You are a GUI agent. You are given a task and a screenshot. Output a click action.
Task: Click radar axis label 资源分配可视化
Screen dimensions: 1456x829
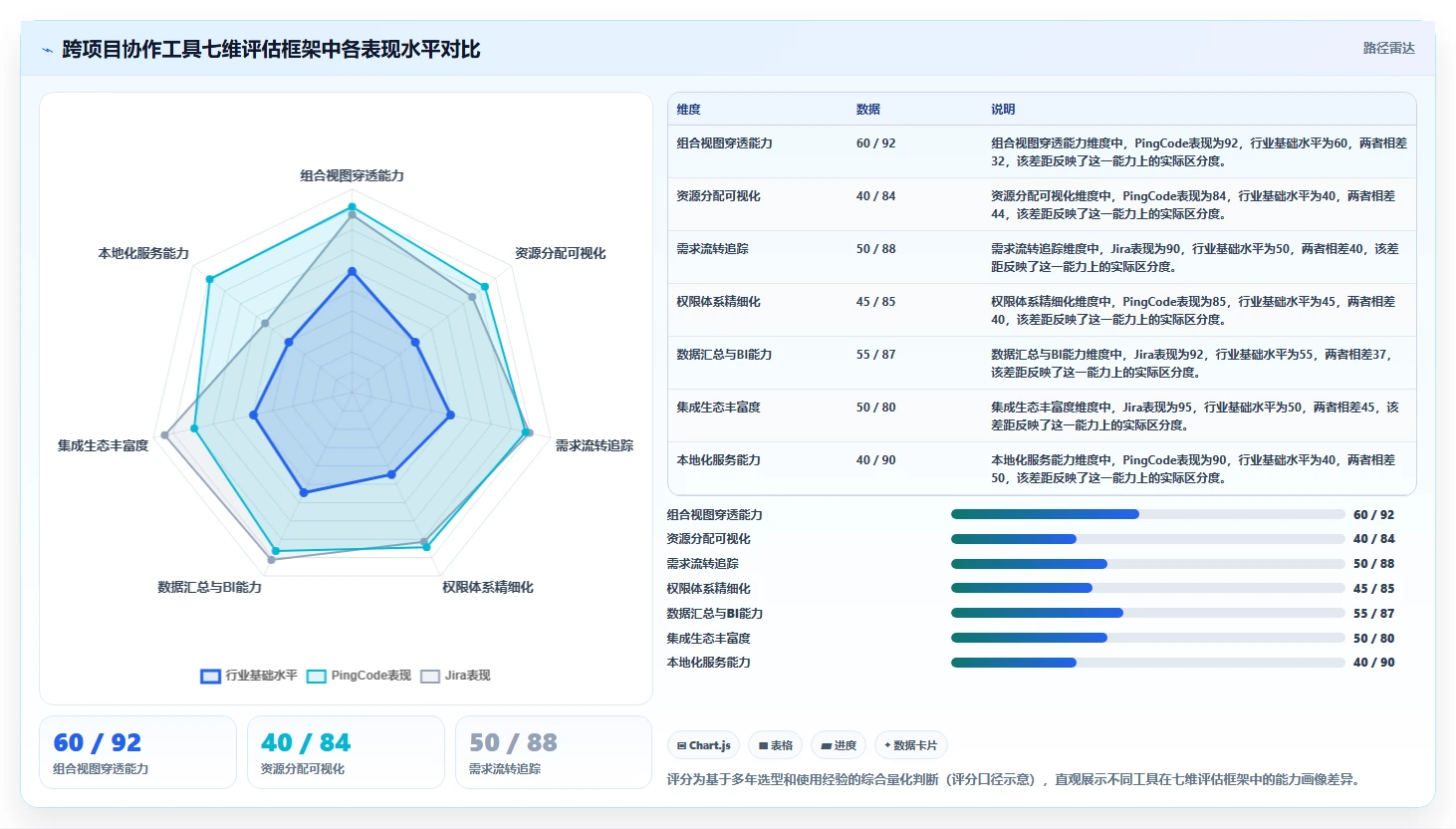(x=560, y=253)
